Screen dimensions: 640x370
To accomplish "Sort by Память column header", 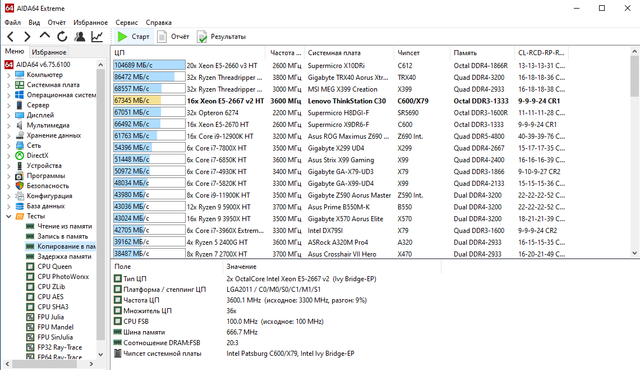I will [x=482, y=53].
